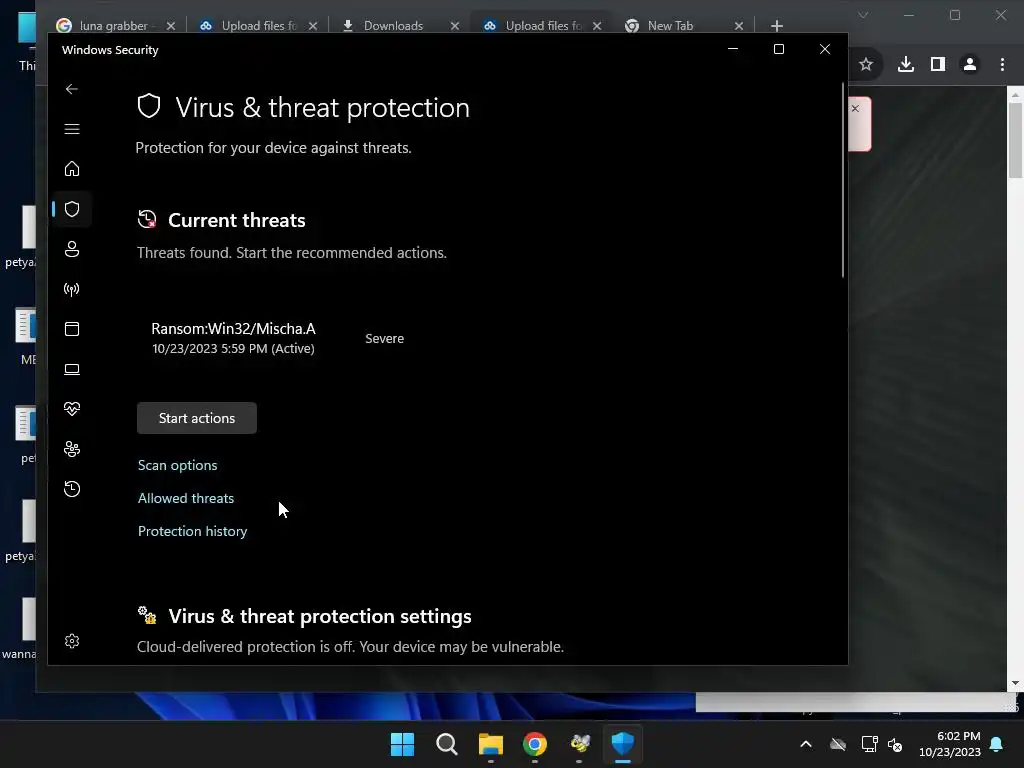
Task: Minimize the Windows Security window
Action: [733, 49]
